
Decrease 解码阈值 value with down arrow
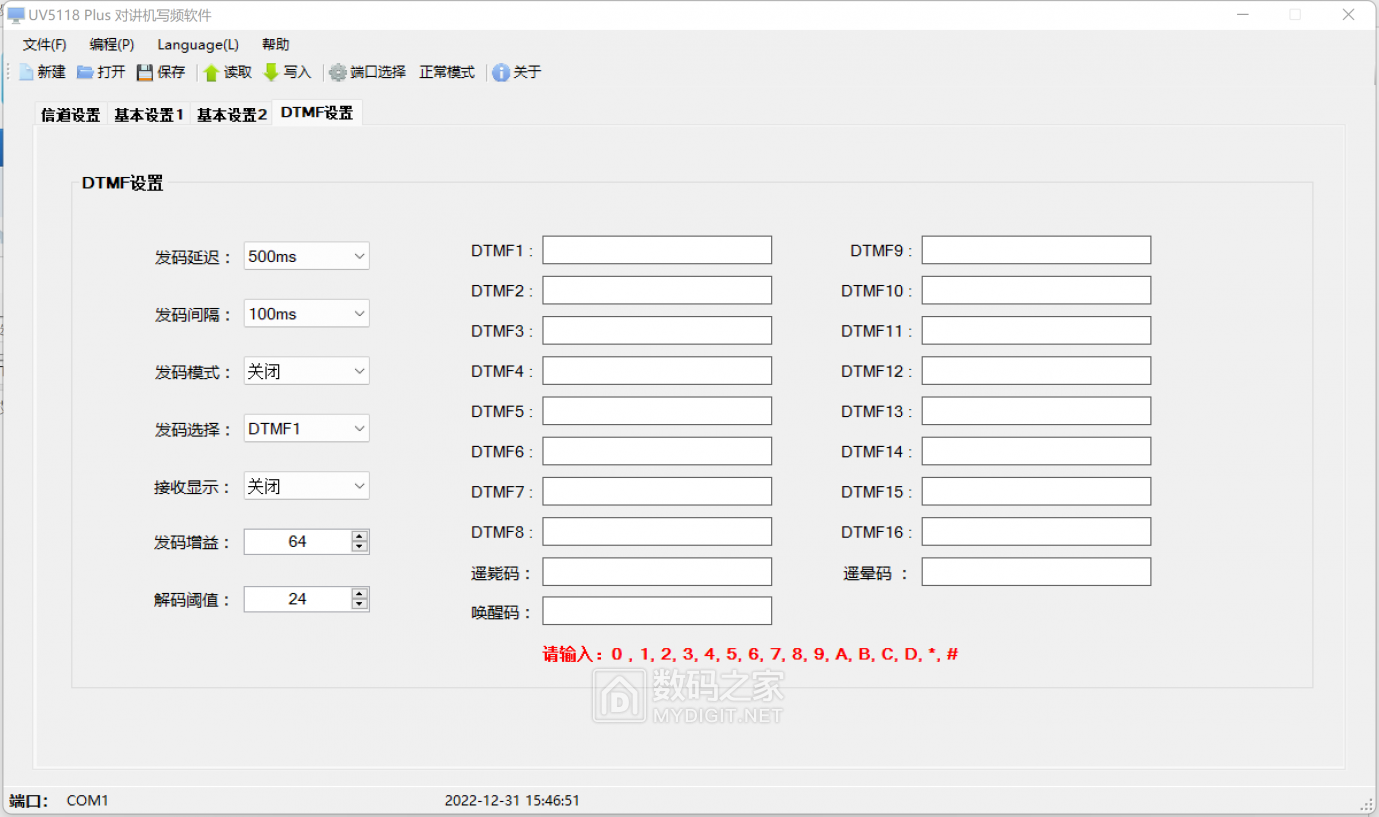point(360,604)
